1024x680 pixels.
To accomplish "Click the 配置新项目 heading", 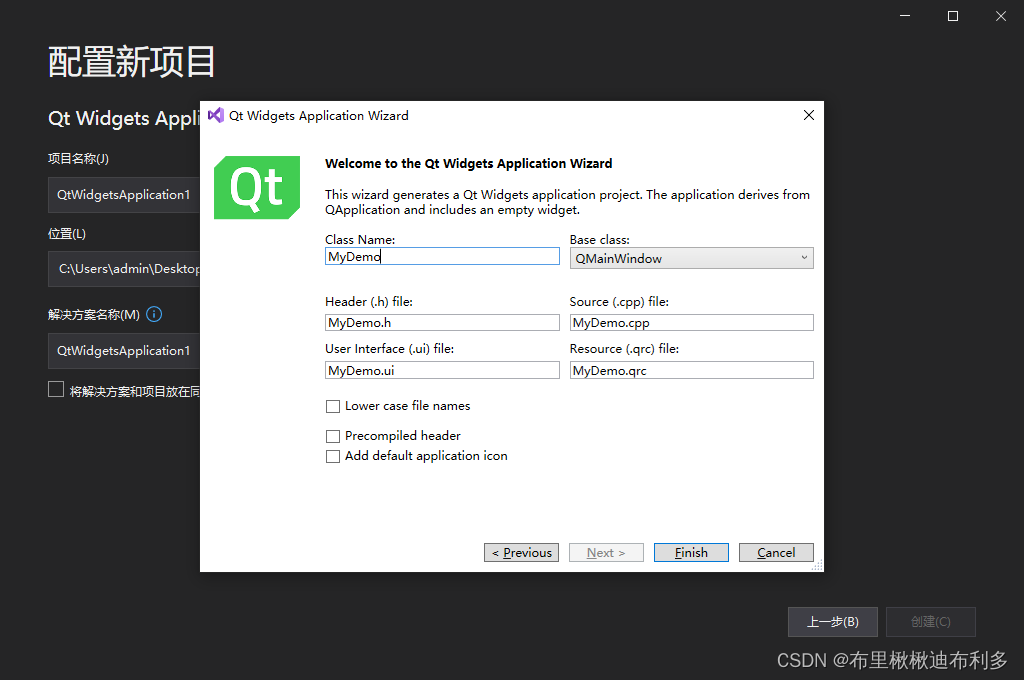I will point(131,62).
